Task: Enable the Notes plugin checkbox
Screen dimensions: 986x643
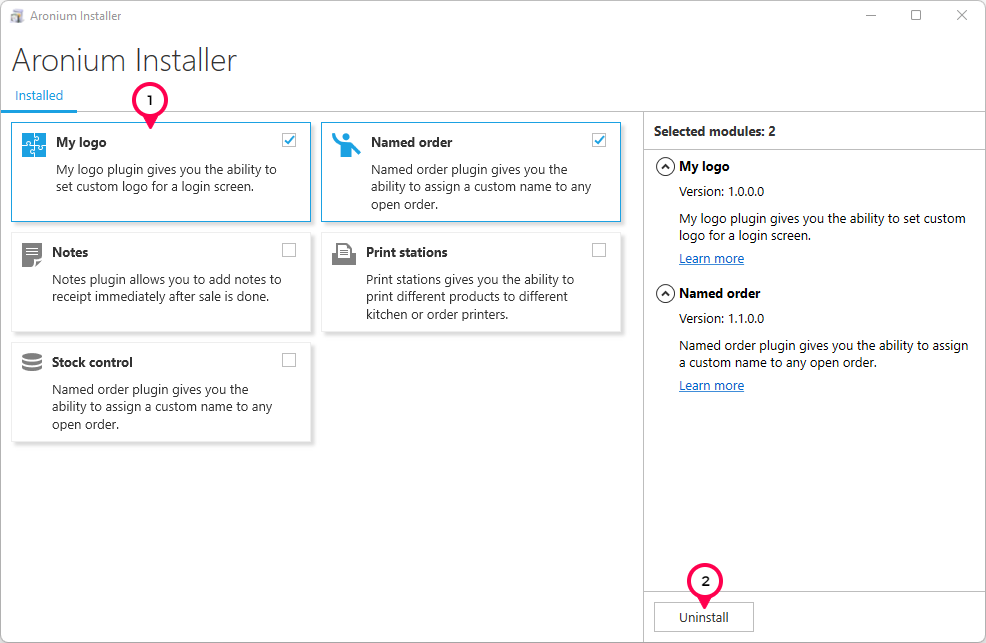Action: tap(289, 250)
